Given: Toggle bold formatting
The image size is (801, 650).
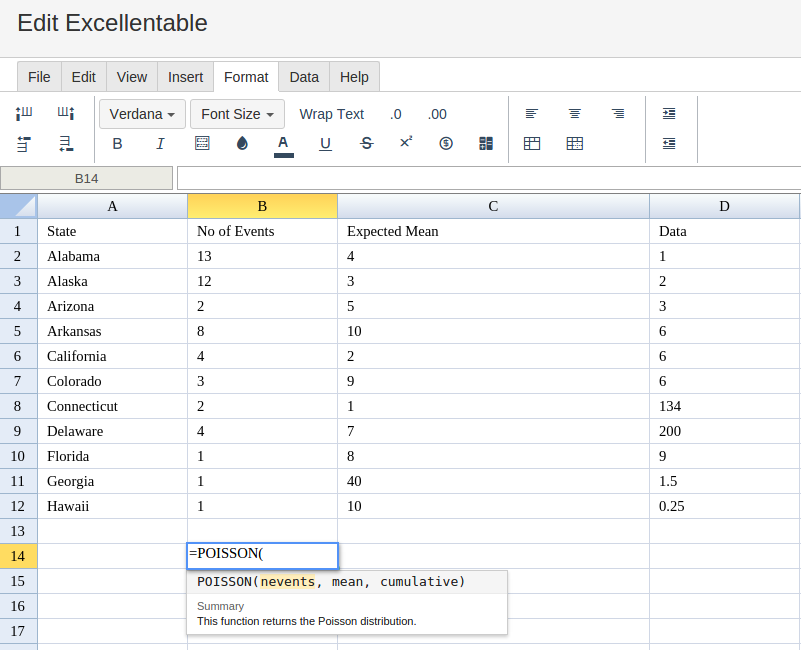Looking at the screenshot, I should pyautogui.click(x=117, y=144).
